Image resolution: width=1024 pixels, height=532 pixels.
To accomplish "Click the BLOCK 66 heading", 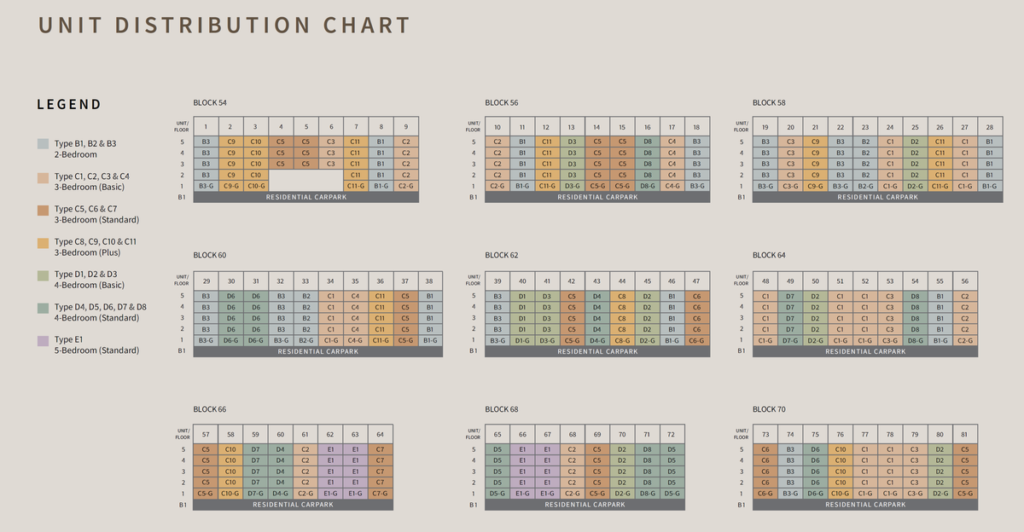I will [x=209, y=409].
